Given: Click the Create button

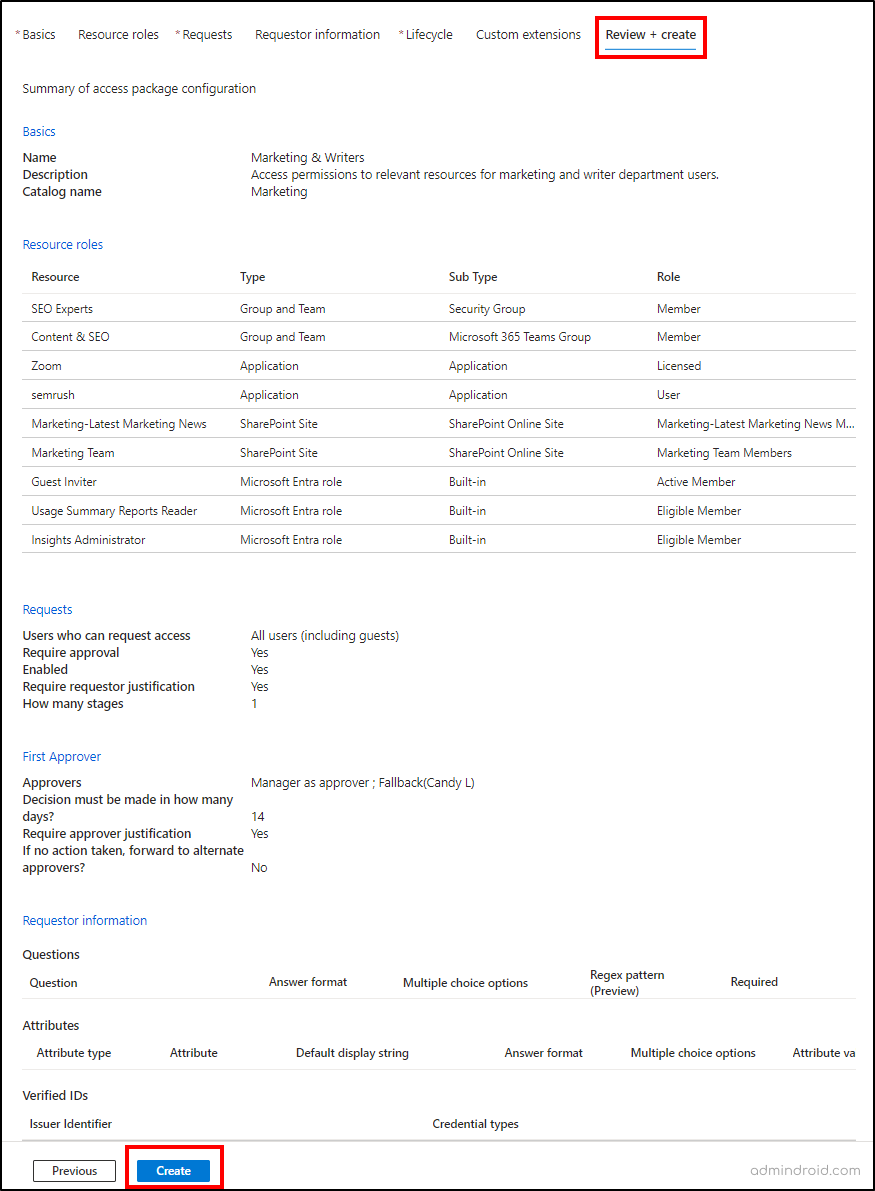Looking at the screenshot, I should tap(173, 1170).
